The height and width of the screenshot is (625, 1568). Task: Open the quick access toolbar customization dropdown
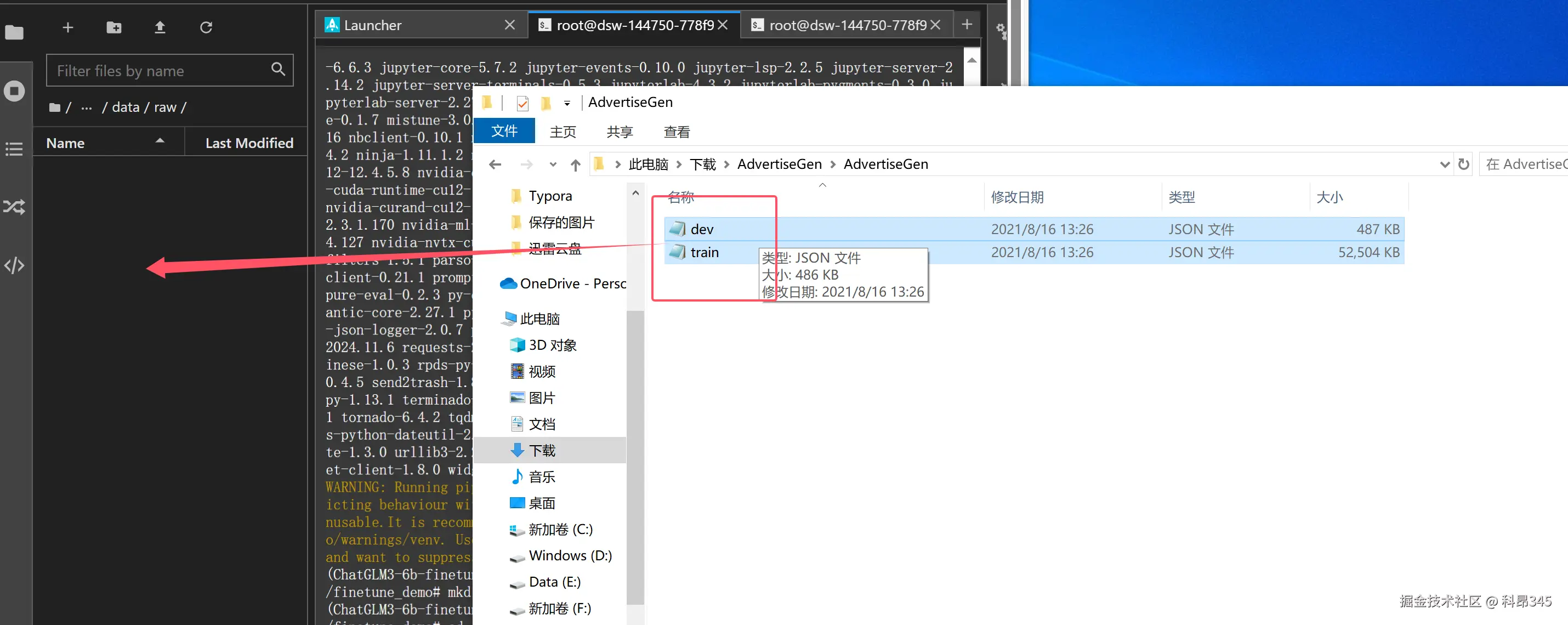click(566, 103)
